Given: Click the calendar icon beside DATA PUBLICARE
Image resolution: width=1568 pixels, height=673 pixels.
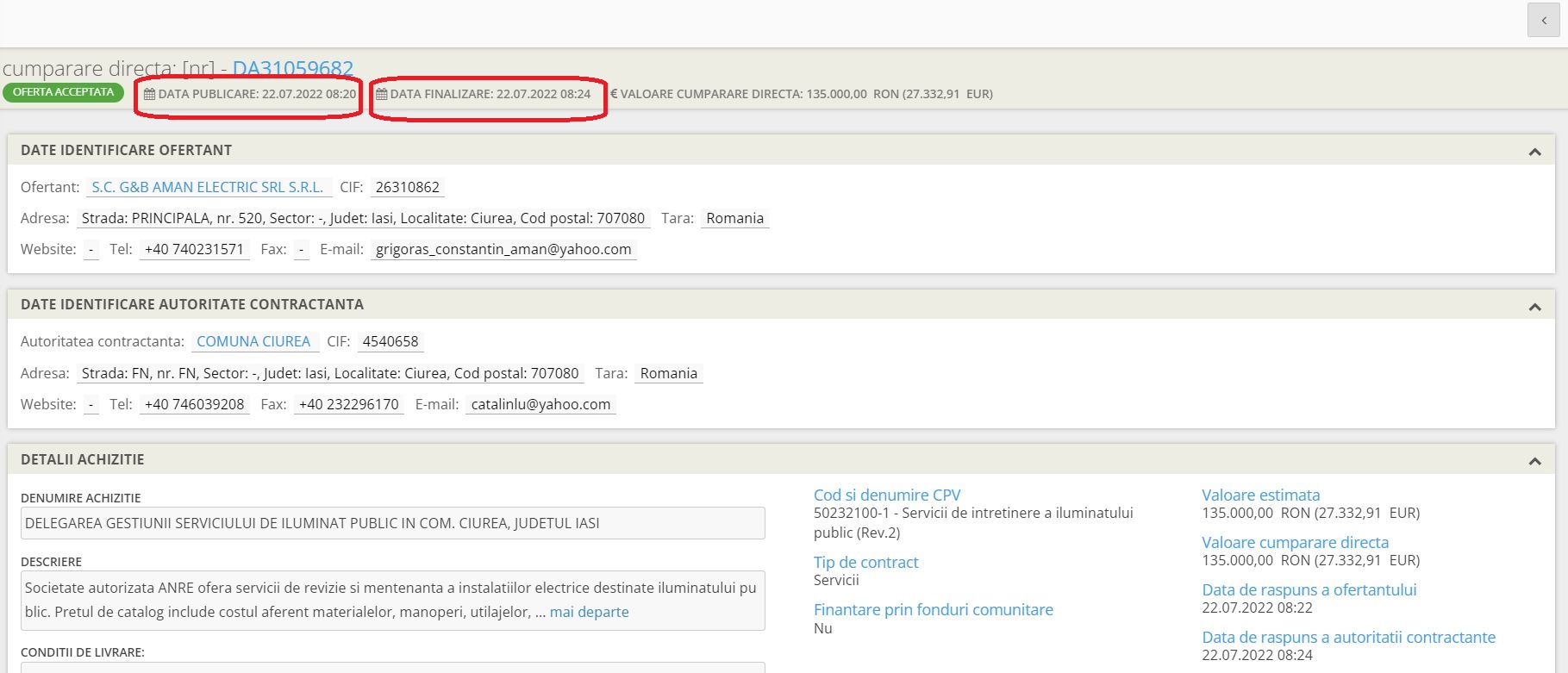Looking at the screenshot, I should pos(149,94).
